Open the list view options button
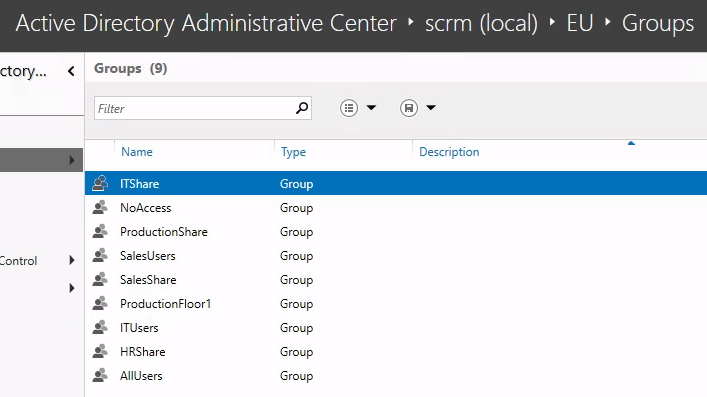707x397 pixels. point(349,108)
